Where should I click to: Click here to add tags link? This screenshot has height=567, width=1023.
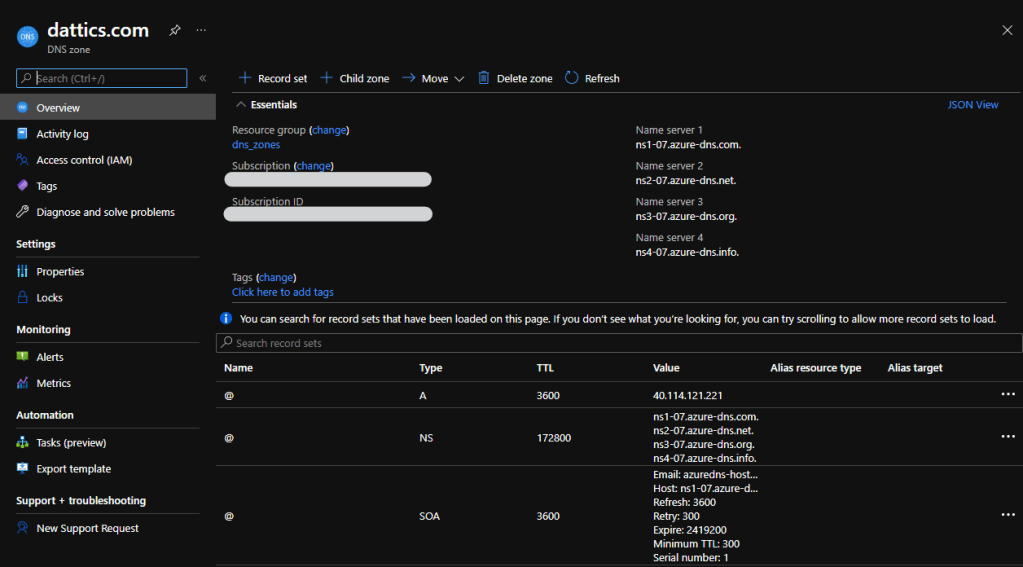click(x=283, y=292)
